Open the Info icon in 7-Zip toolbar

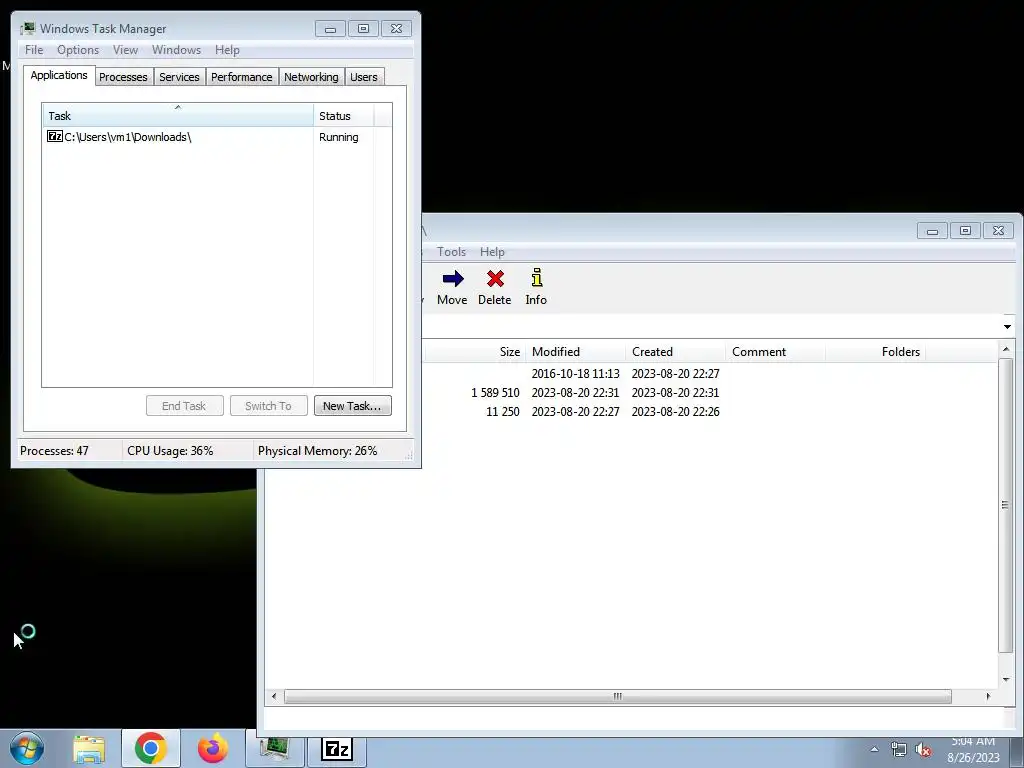tap(536, 278)
